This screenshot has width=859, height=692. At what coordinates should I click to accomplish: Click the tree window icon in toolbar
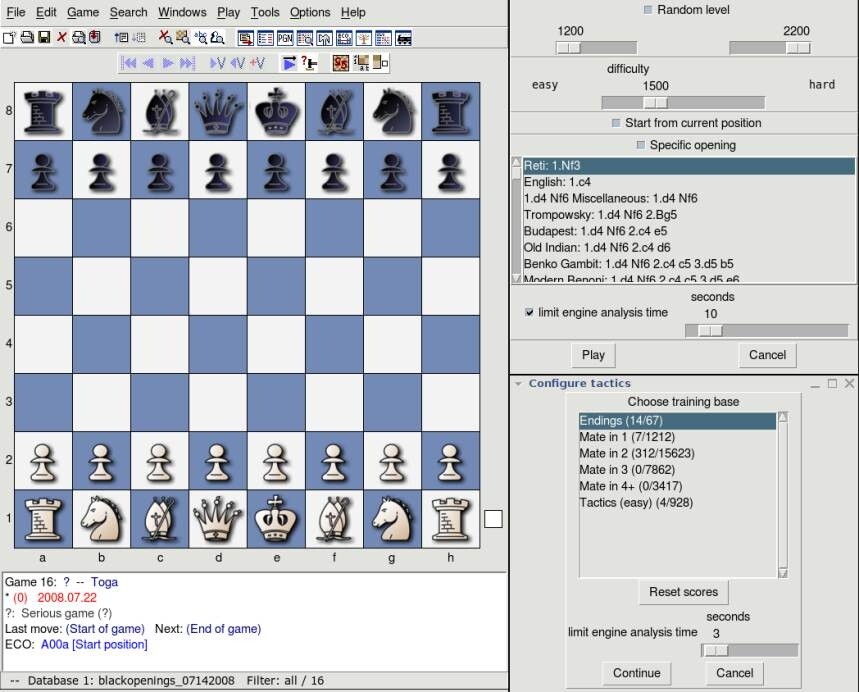click(363, 38)
